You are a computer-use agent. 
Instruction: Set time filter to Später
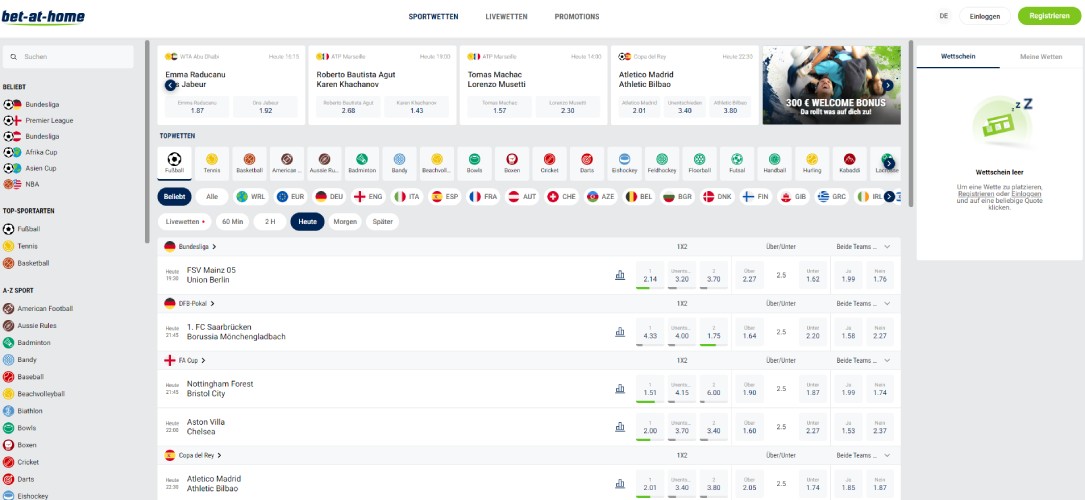(383, 222)
